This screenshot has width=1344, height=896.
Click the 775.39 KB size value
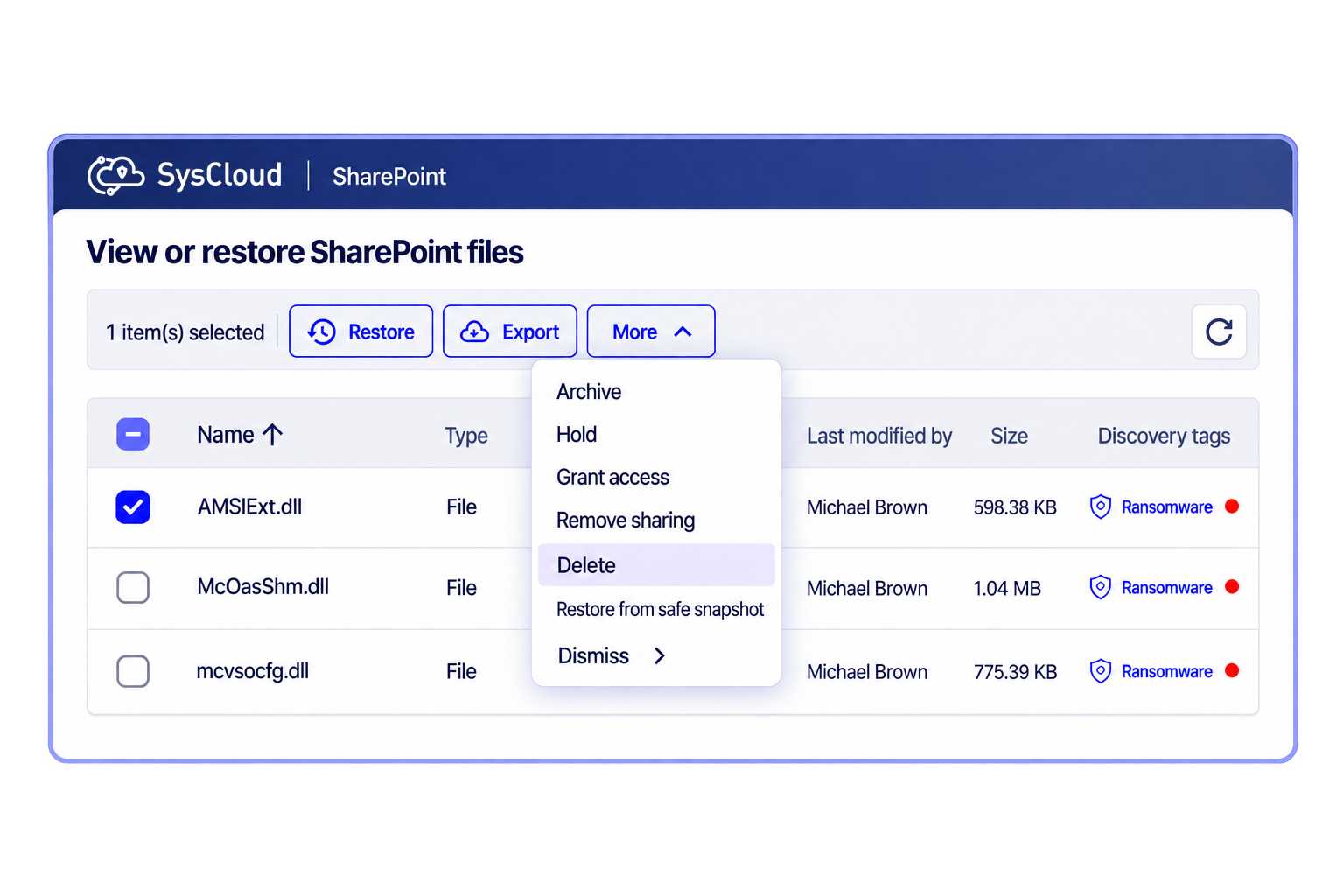[1015, 672]
